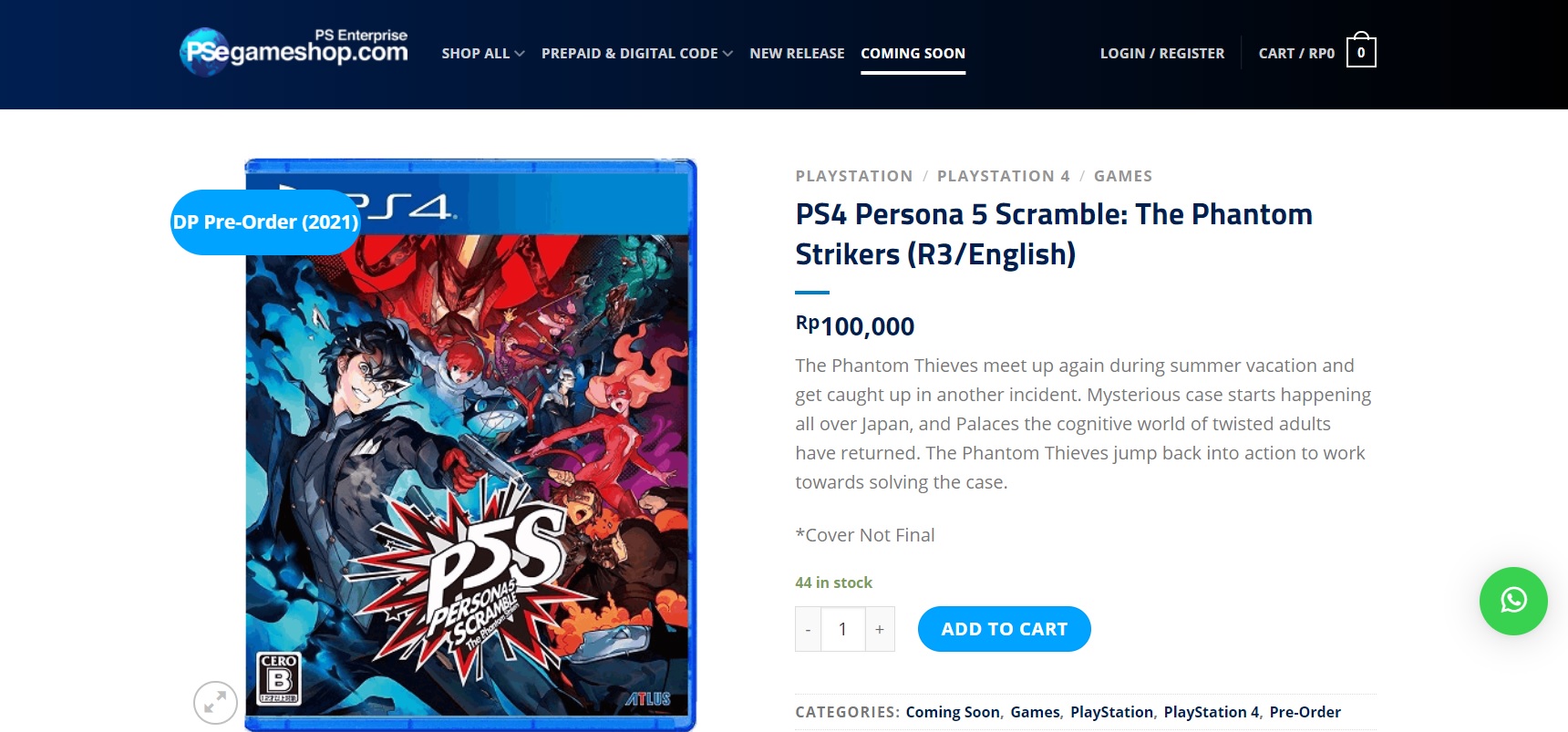Expand the SHOP ALL dropdown
The height and width of the screenshot is (732, 1568).
(x=475, y=53)
